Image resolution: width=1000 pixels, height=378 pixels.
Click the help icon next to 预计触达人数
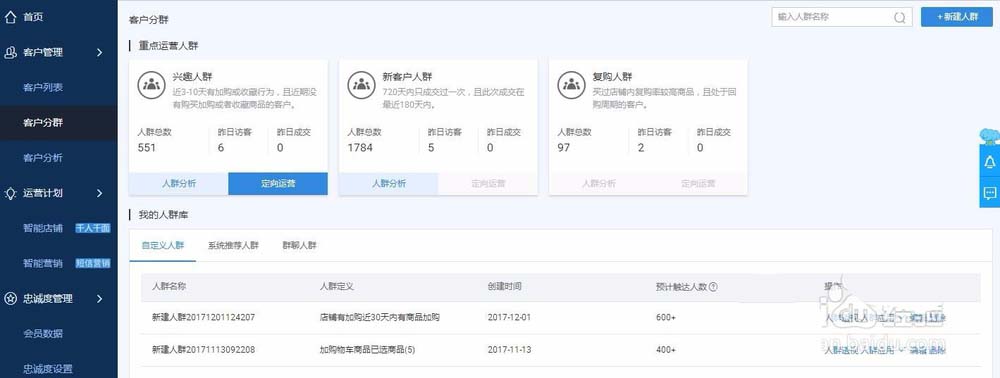click(713, 287)
